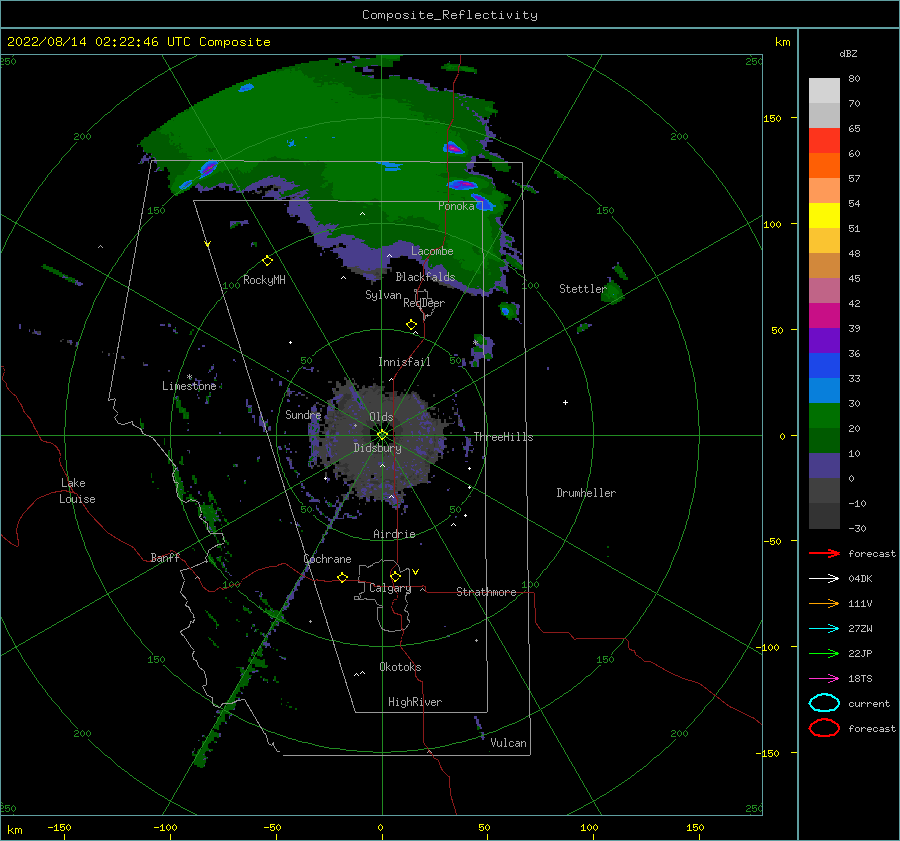Image resolution: width=900 pixels, height=841 pixels.
Task: Select the 51 dBZ yellow color swatch
Action: coord(824,215)
